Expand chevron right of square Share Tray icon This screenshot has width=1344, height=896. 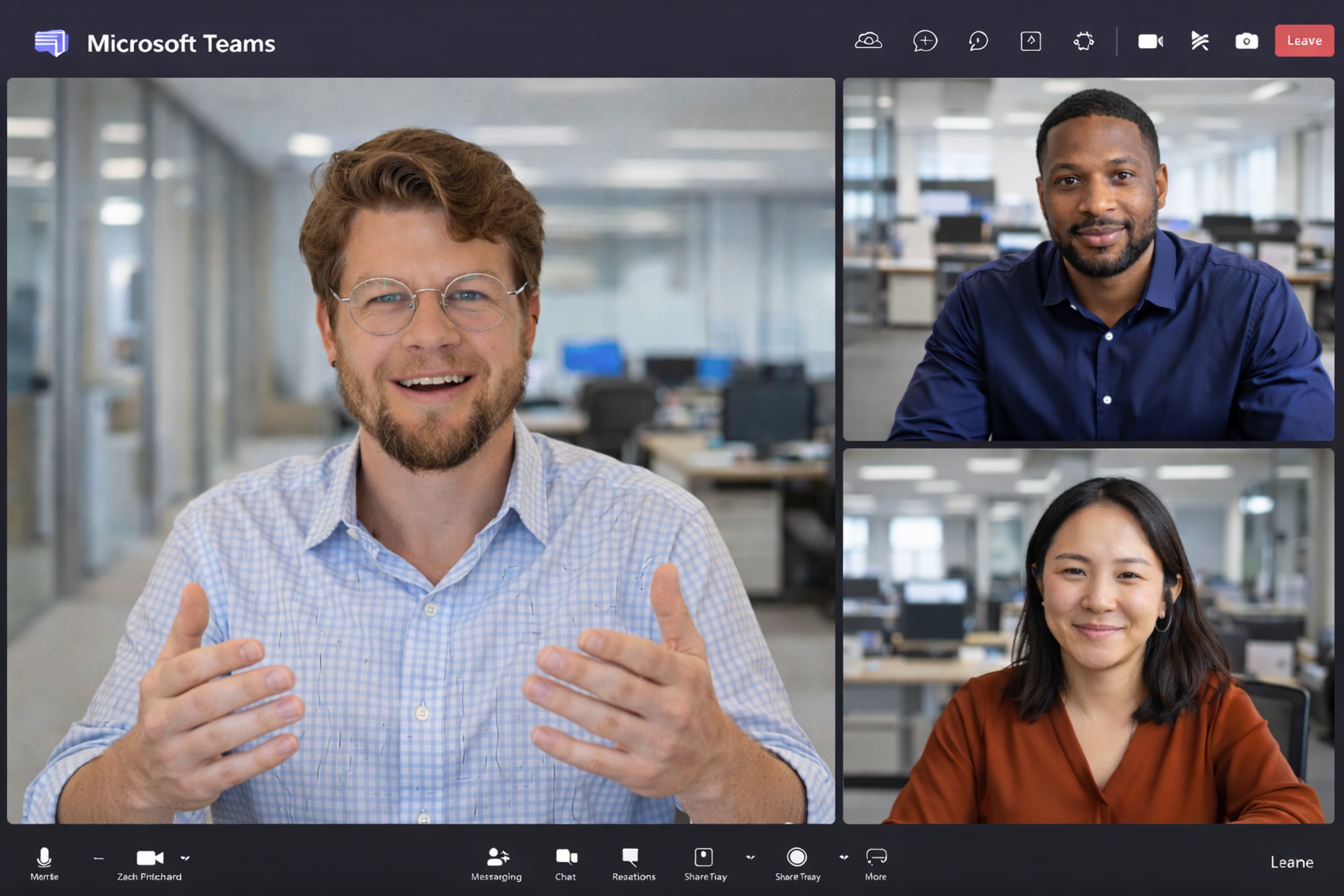[750, 857]
